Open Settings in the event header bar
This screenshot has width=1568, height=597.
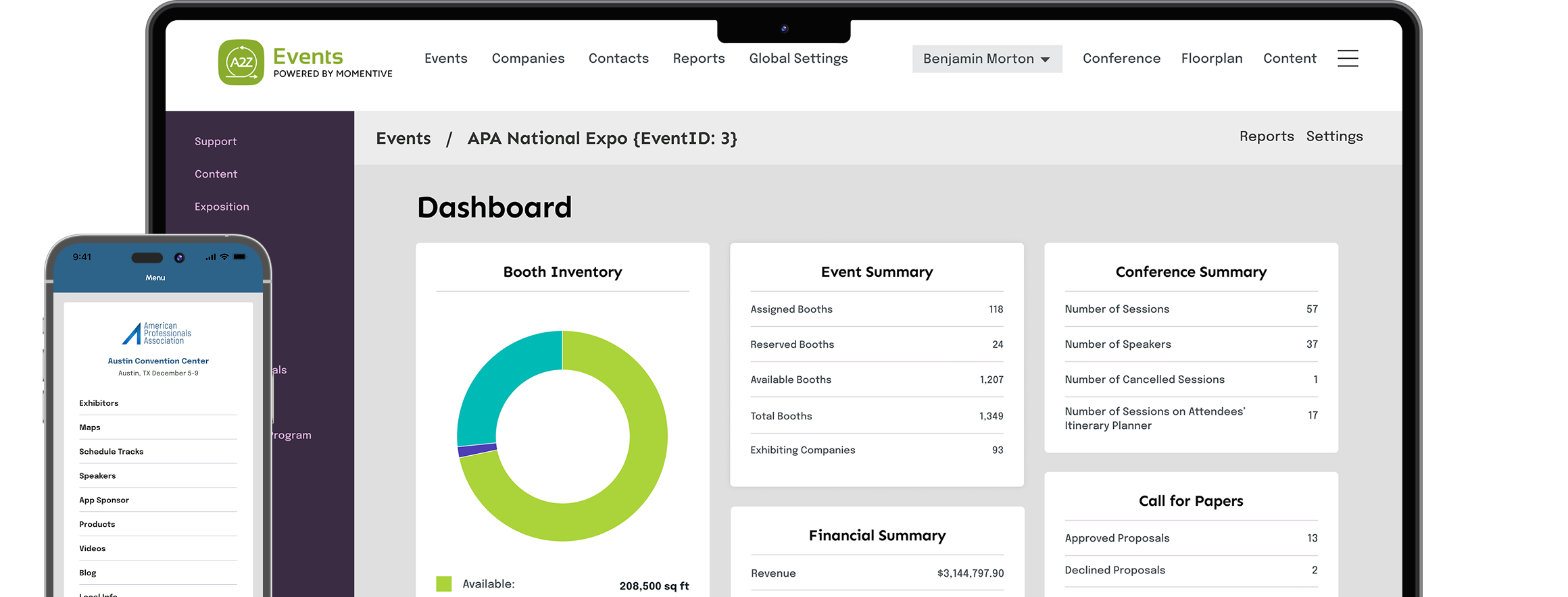(1334, 136)
